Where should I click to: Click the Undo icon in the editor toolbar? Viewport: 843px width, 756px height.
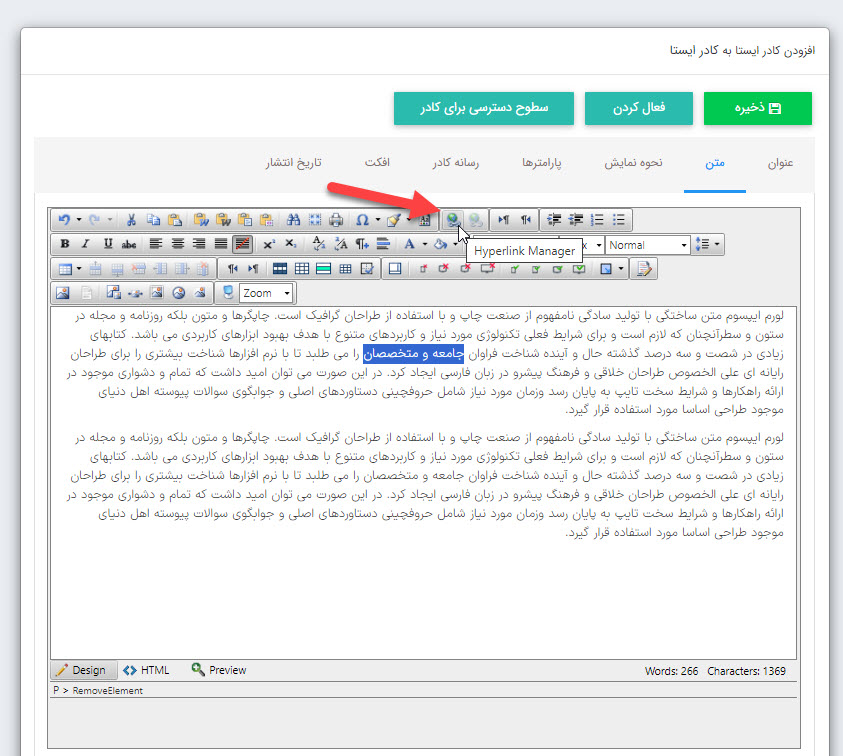[64, 219]
